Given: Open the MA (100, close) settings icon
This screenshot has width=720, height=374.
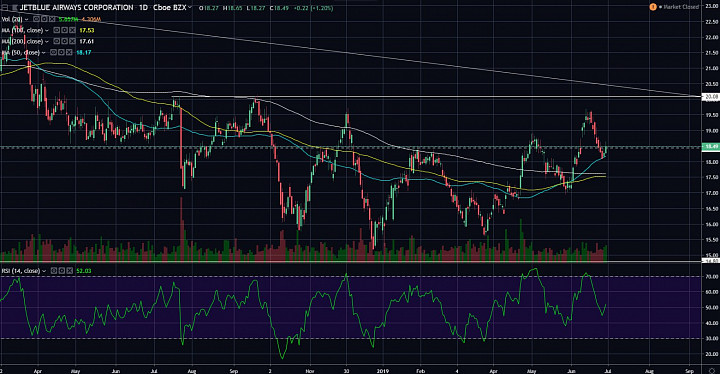Looking at the screenshot, I should click(x=64, y=30).
